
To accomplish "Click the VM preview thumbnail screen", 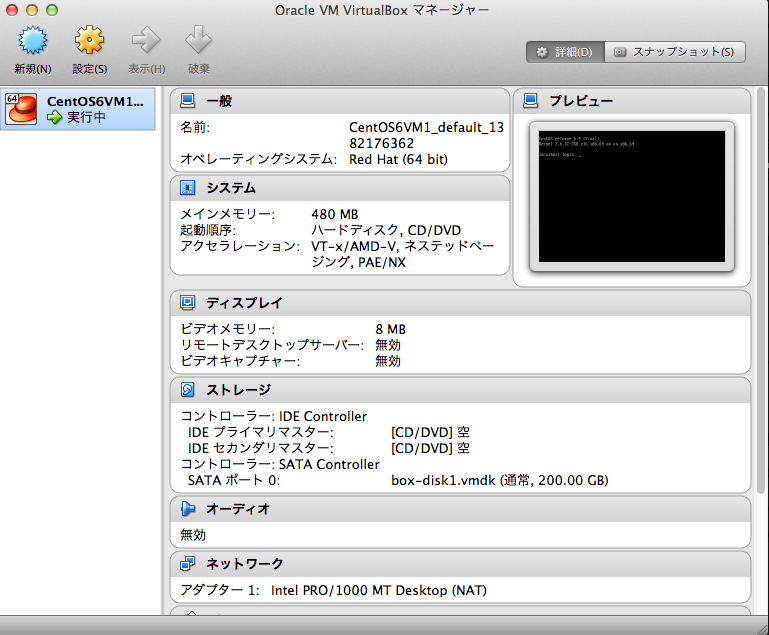I will (632, 196).
